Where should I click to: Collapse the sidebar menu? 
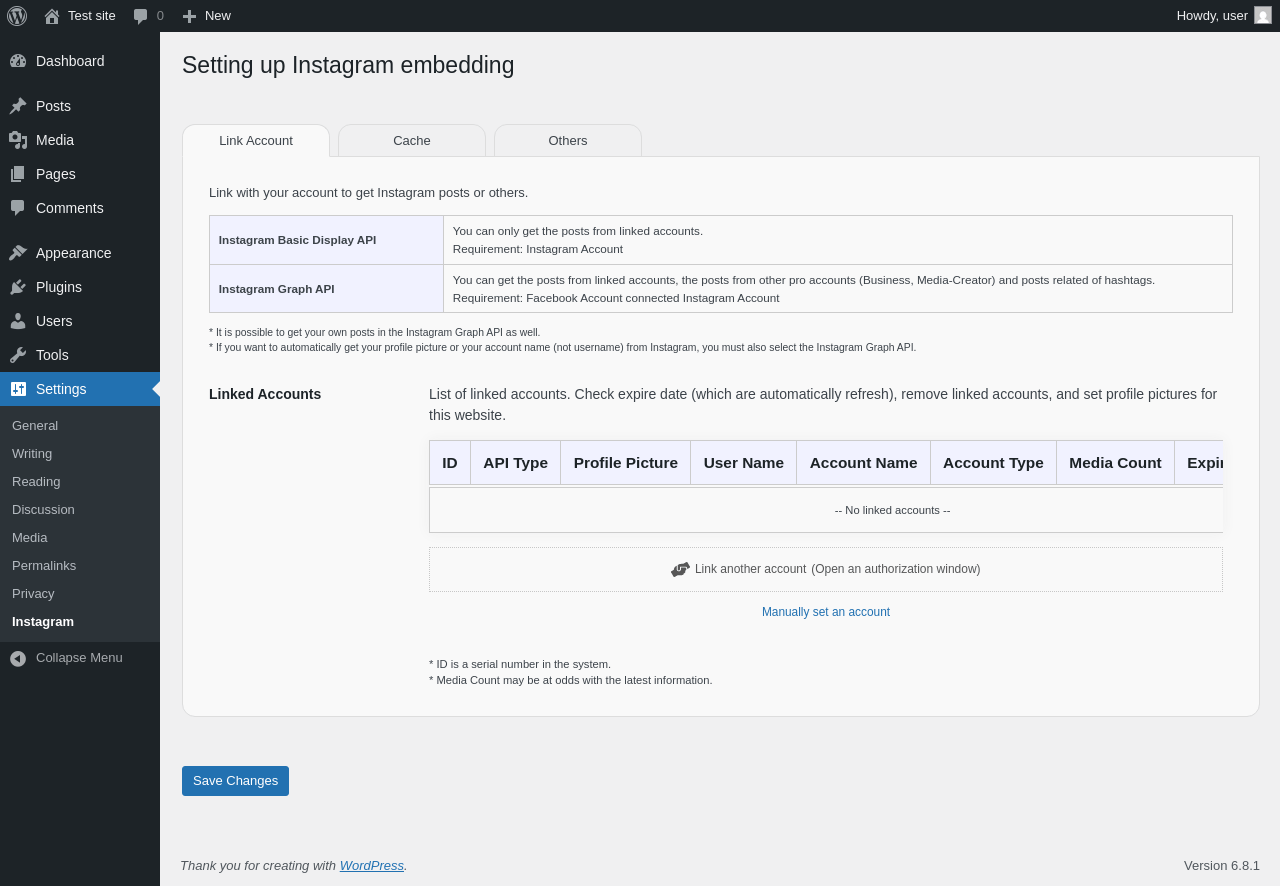pos(67,658)
